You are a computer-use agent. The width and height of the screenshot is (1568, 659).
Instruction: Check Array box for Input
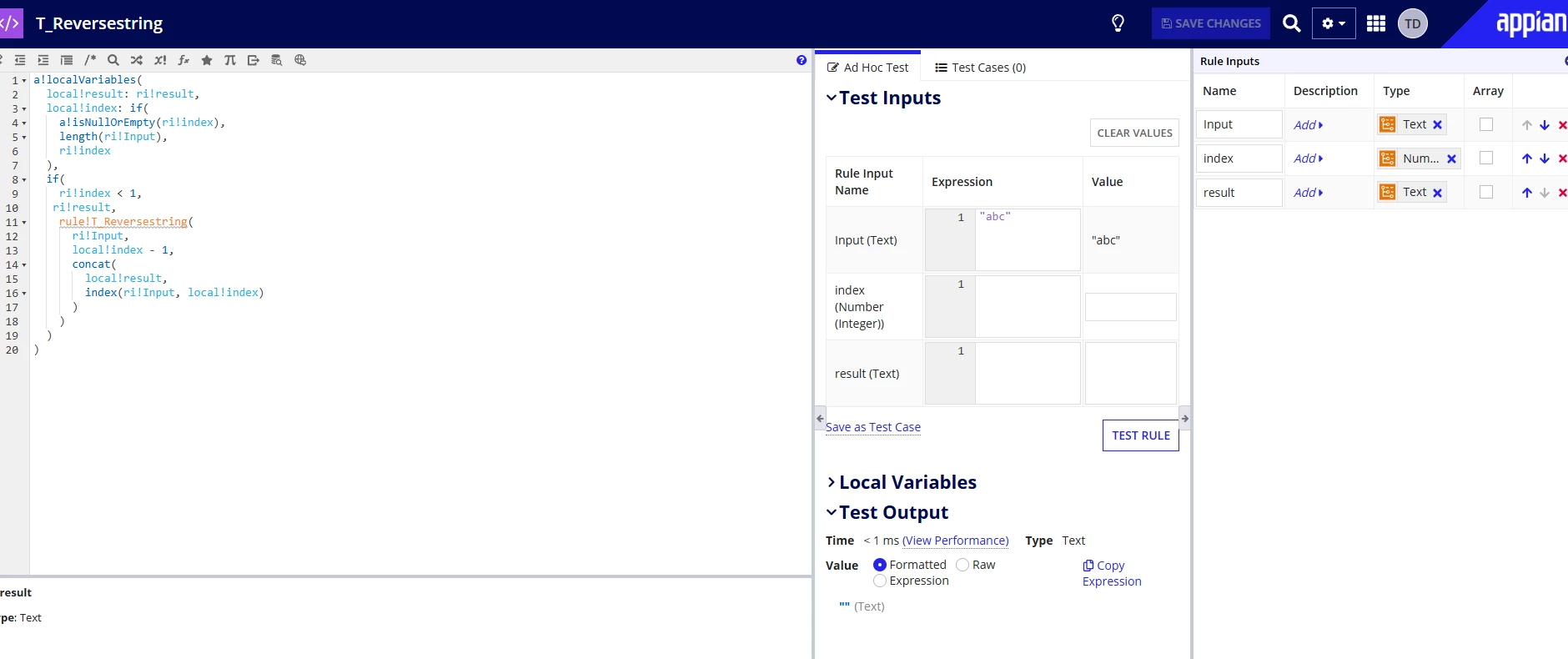pyautogui.click(x=1486, y=124)
